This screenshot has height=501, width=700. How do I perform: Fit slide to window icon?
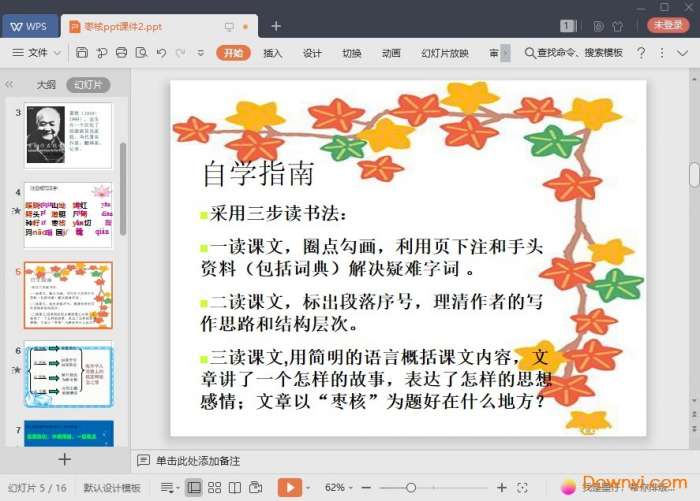(522, 488)
